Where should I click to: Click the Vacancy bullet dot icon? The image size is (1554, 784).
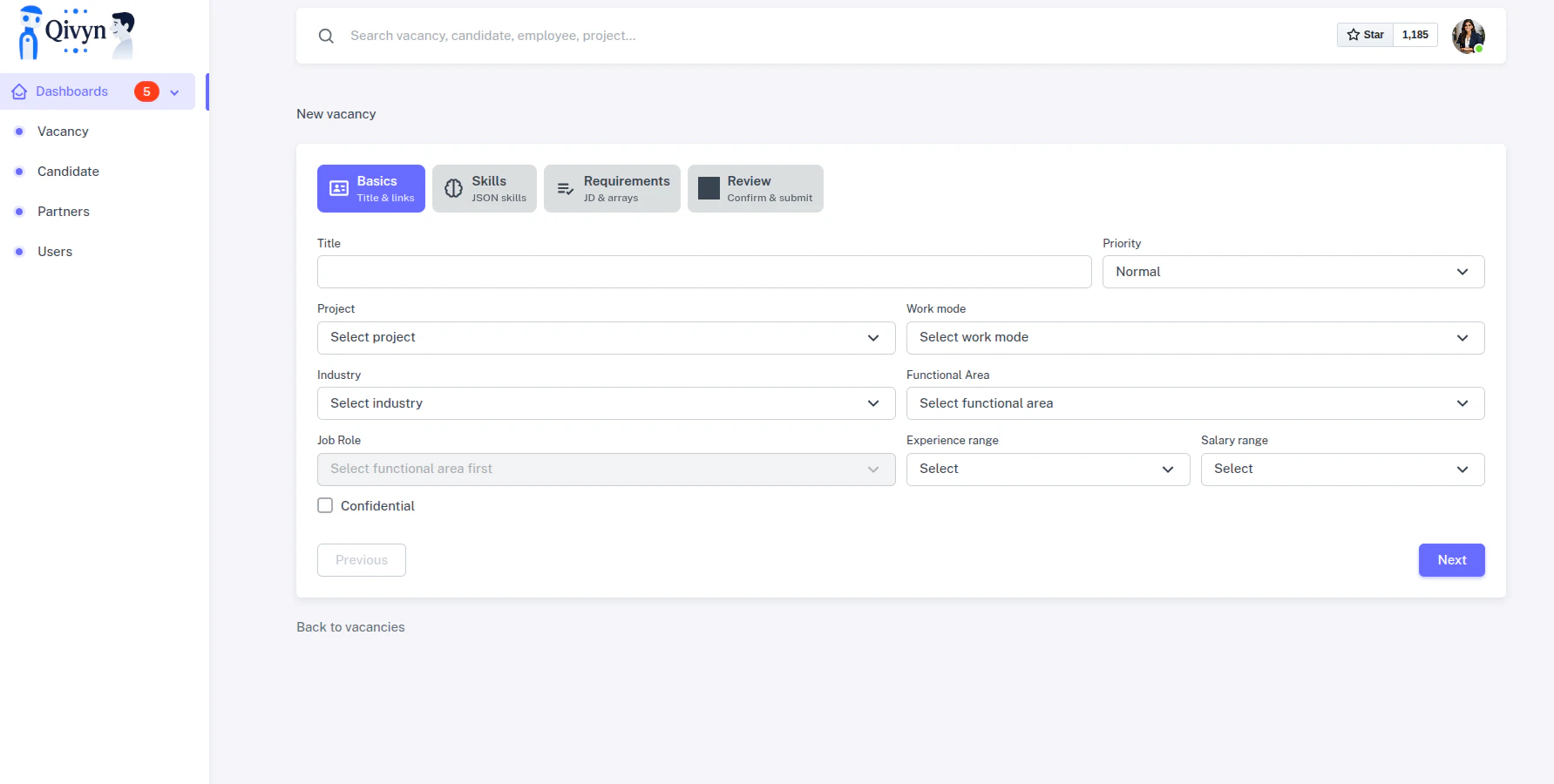19,132
